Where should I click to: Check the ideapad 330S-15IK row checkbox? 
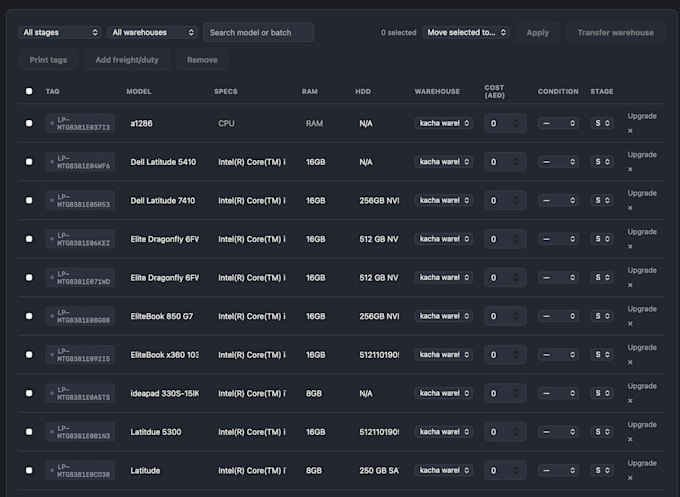29,393
